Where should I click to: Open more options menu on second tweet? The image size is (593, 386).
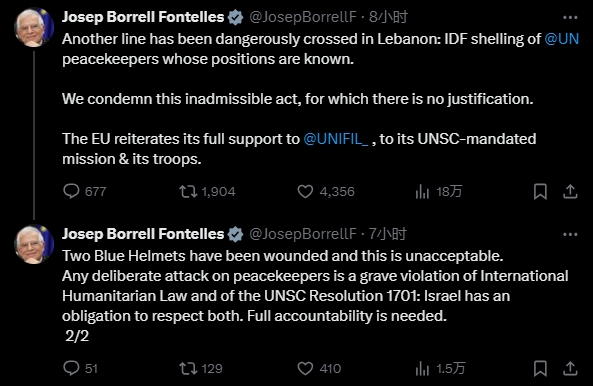coord(570,234)
